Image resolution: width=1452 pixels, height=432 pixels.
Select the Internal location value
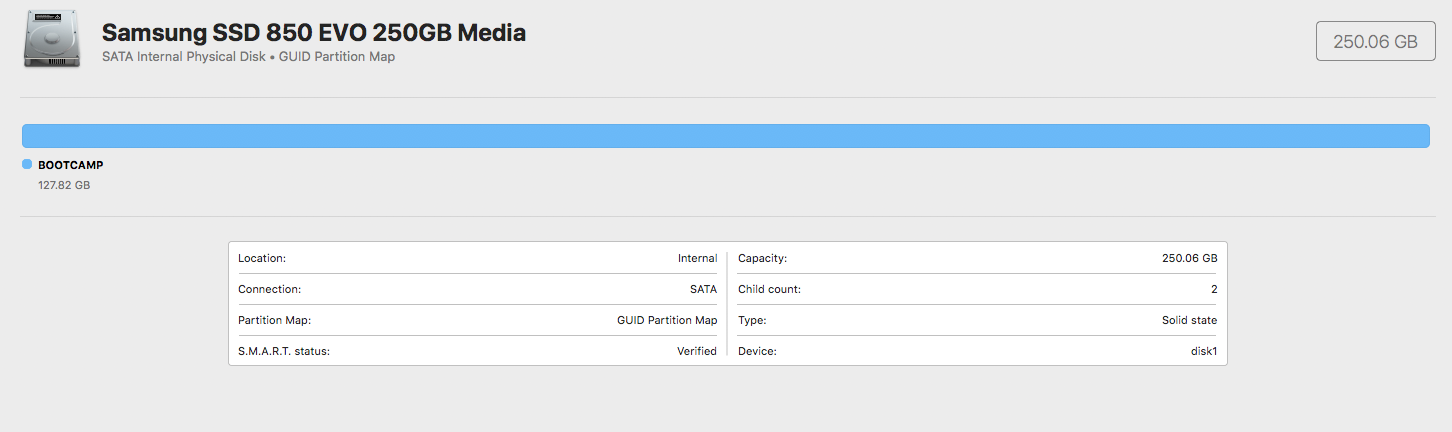[x=697, y=258]
